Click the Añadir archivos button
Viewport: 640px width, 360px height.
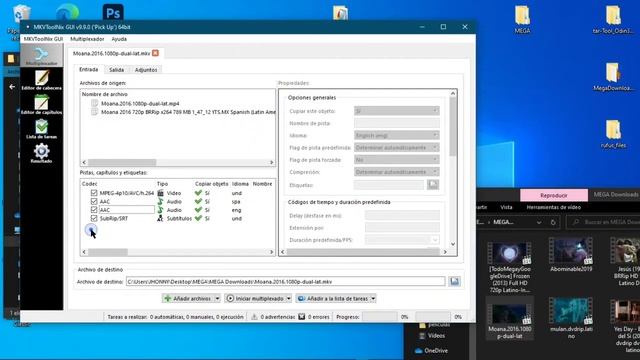188,298
